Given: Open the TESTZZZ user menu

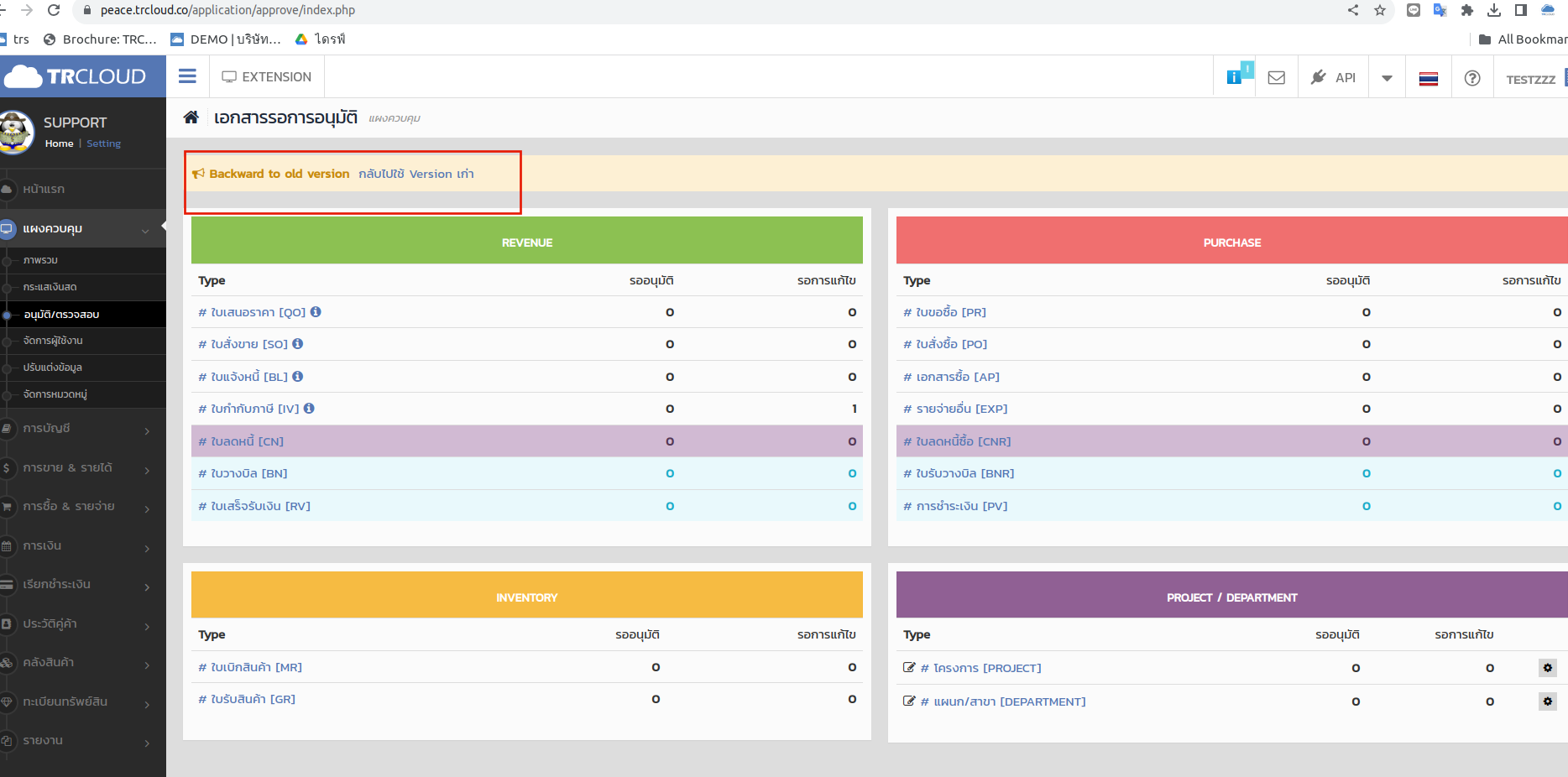Looking at the screenshot, I should [x=1531, y=79].
